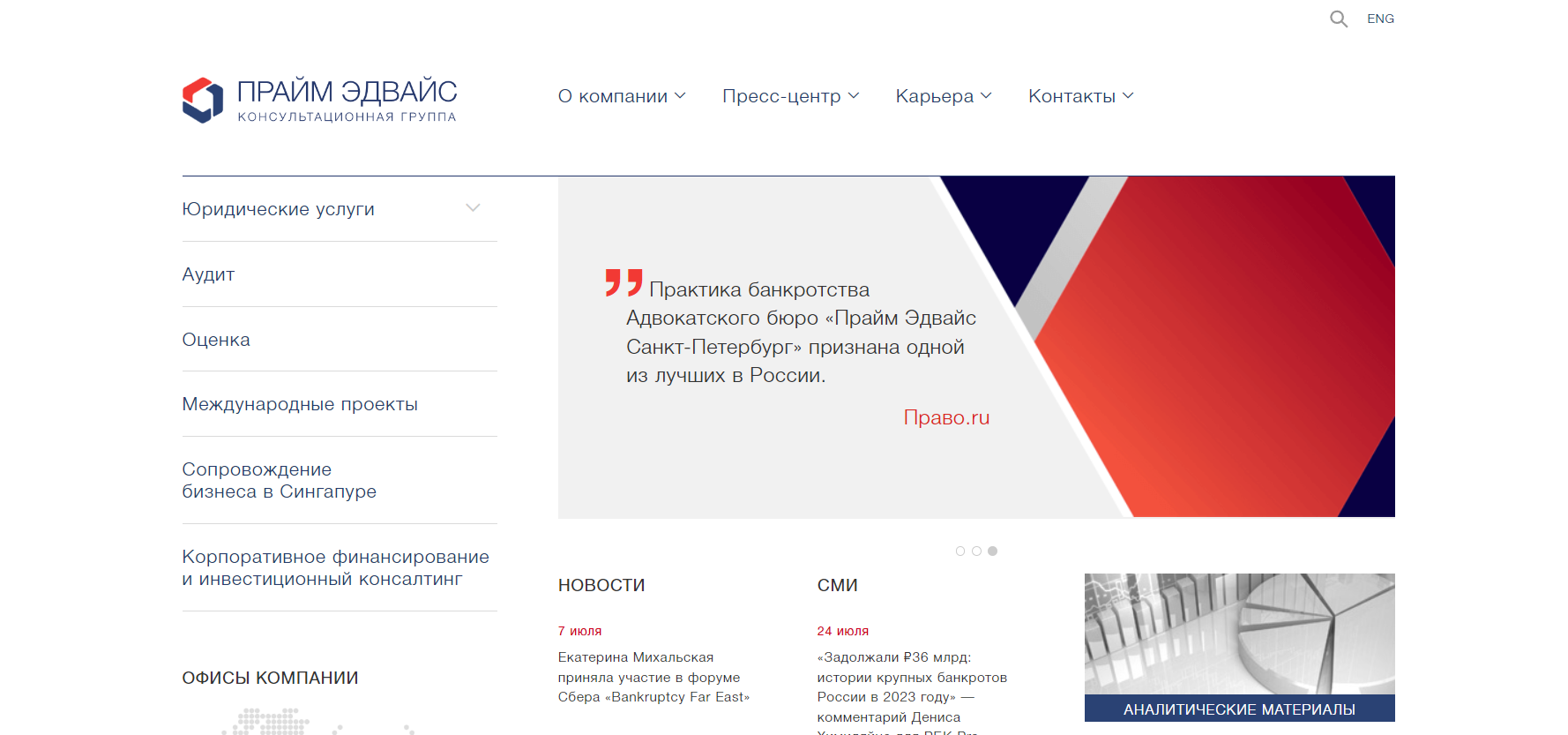Open the «Задолжали ₽36 млрд» article
This screenshot has width=1568, height=735.
tap(912, 693)
